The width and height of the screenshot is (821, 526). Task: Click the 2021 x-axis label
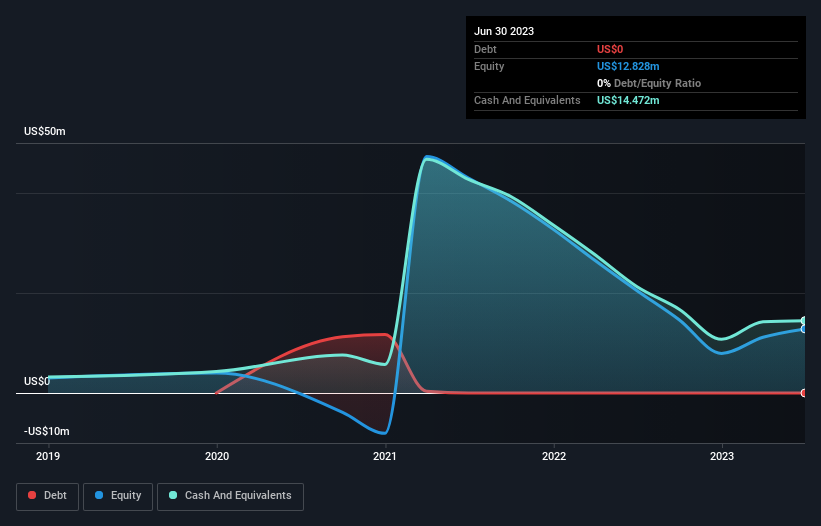point(385,456)
